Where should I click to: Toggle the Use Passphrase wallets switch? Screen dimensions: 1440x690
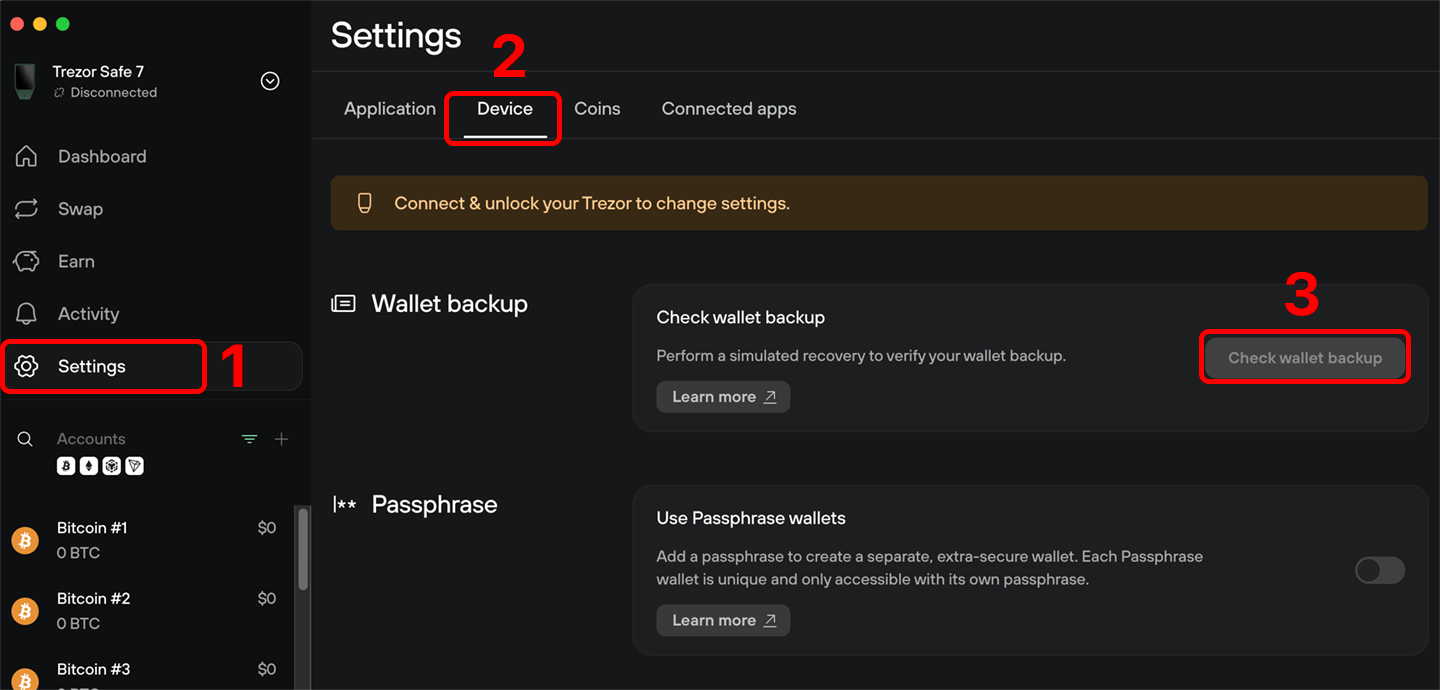tap(1380, 570)
